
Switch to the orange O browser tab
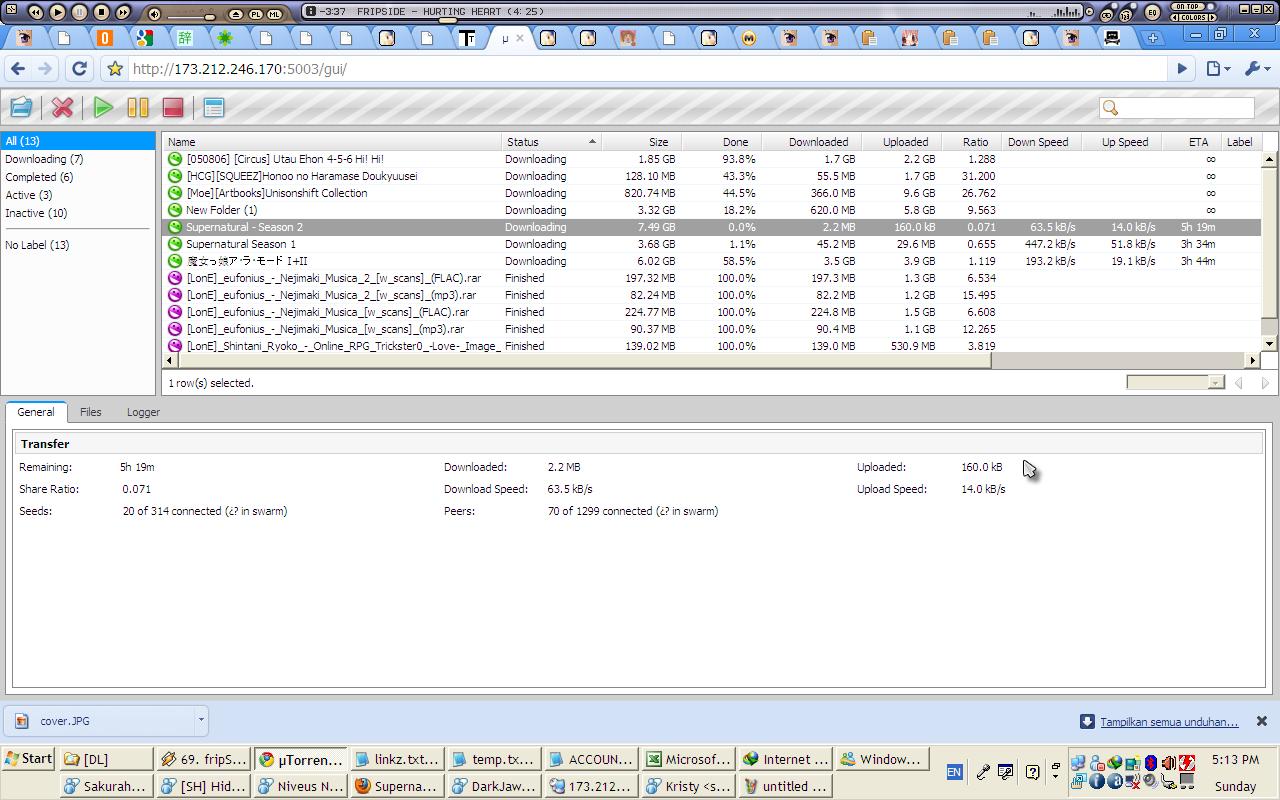pos(105,38)
